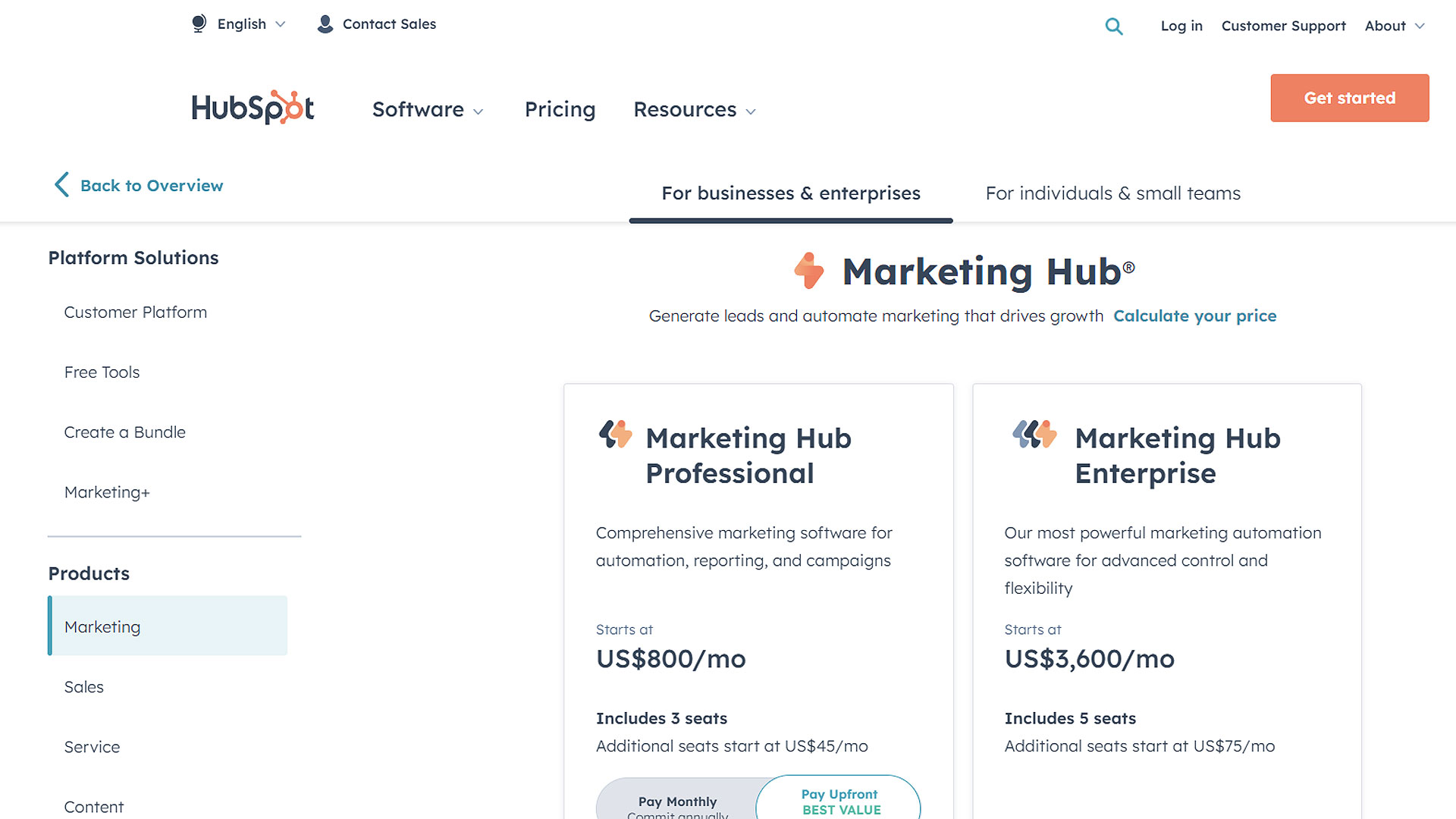1456x819 pixels.
Task: Click Additional seats start at US$75/mo text
Action: point(1140,746)
